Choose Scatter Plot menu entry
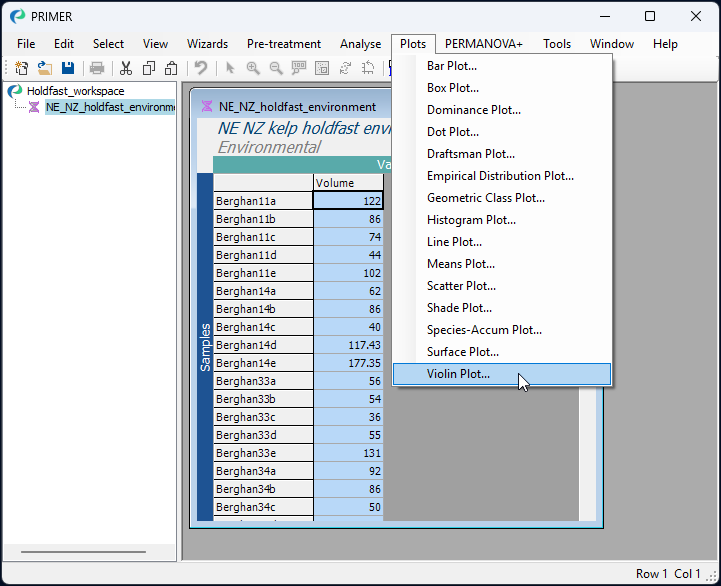The height and width of the screenshot is (586, 721). 459,286
